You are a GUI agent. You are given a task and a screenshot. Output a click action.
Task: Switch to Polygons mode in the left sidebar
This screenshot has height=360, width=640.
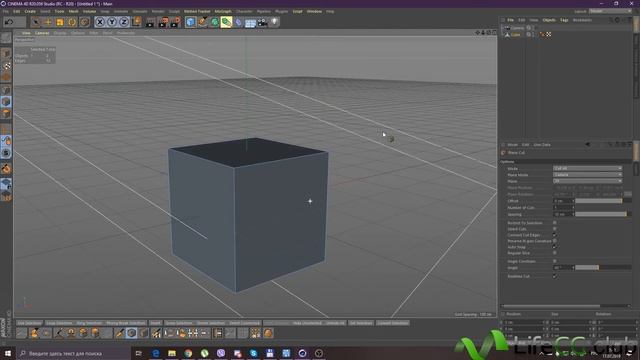click(6, 113)
